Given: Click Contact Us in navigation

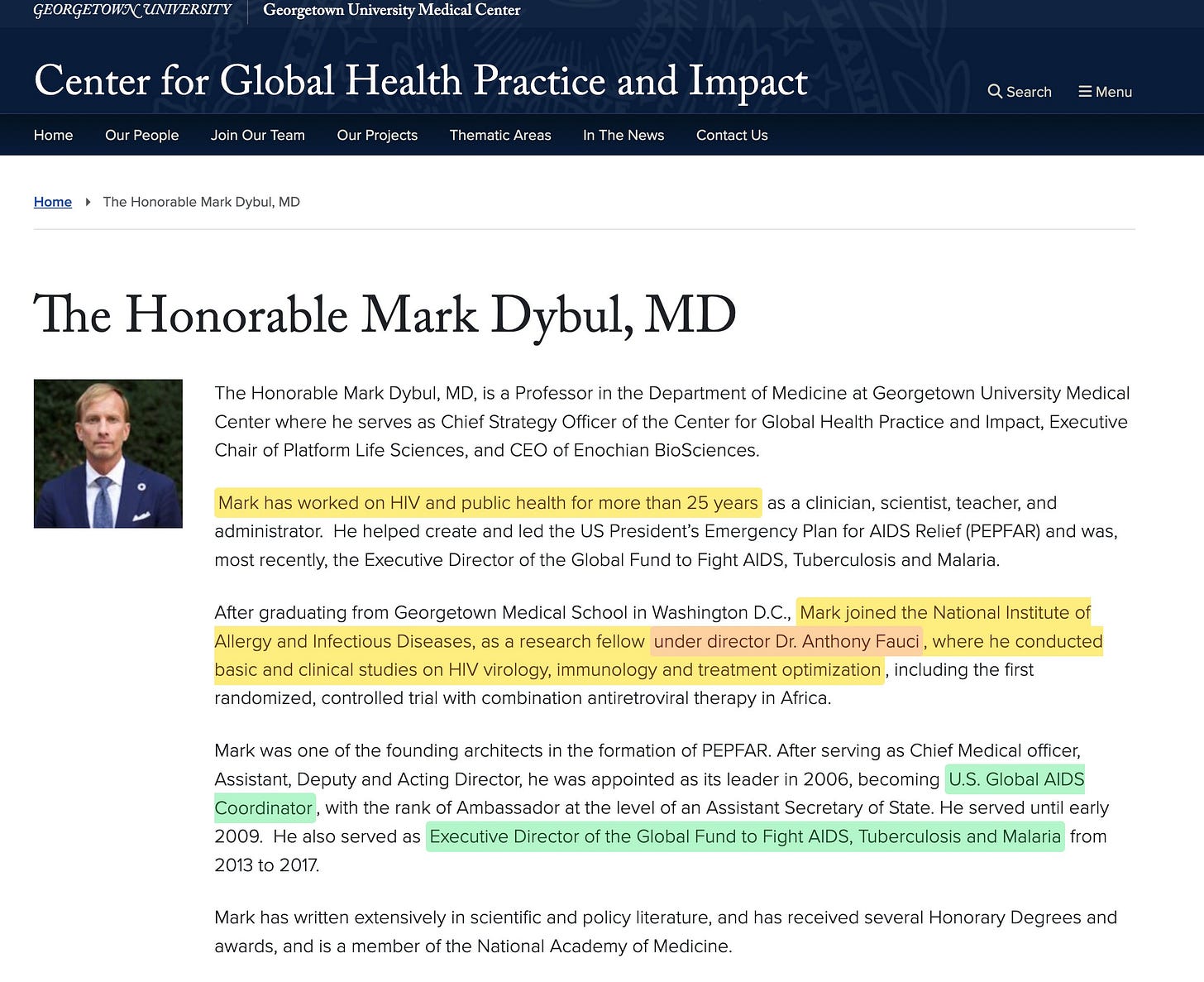Looking at the screenshot, I should (x=732, y=135).
